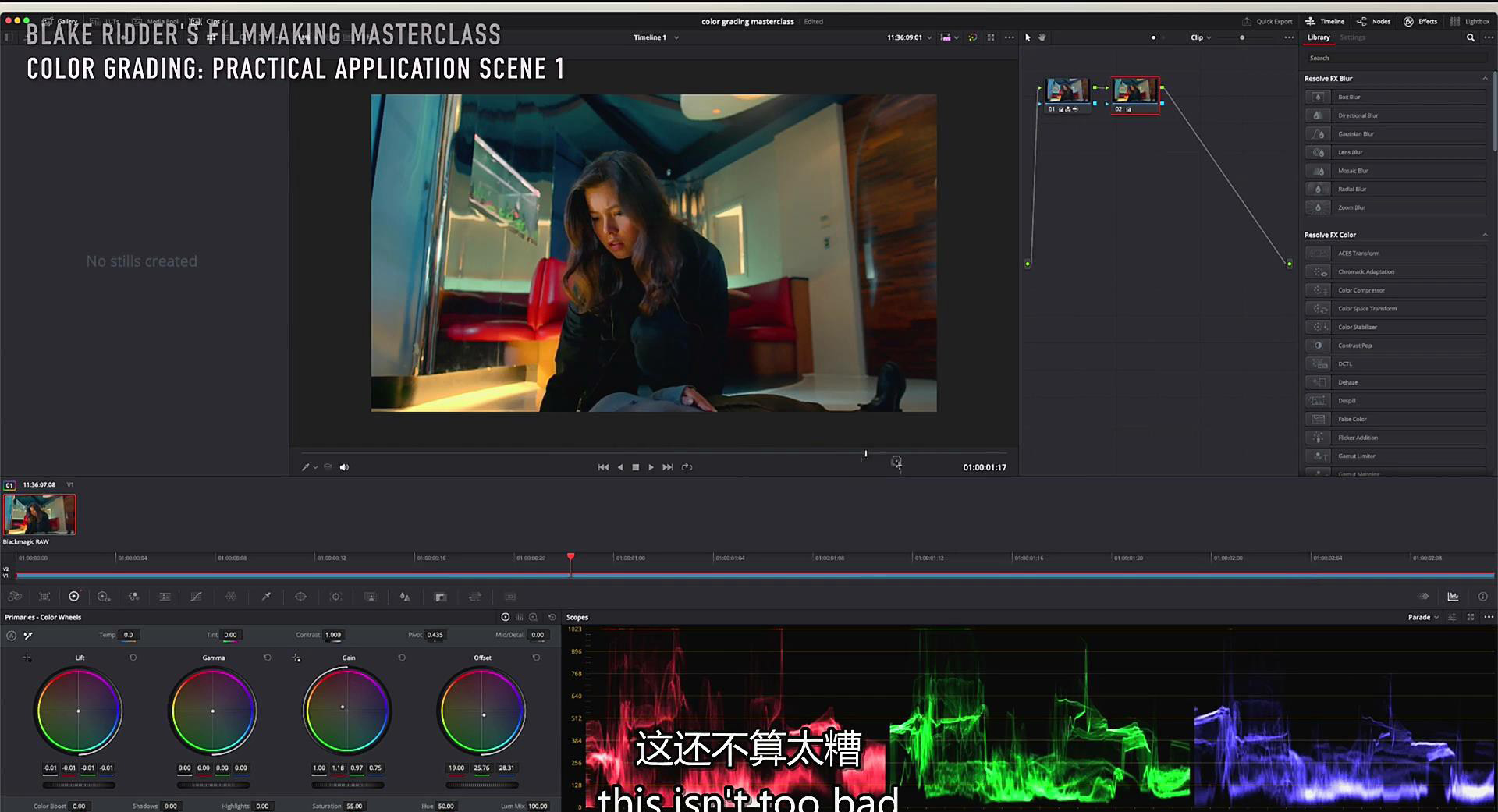Image resolution: width=1498 pixels, height=812 pixels.
Task: Reset the Gain color wheel
Action: point(402,658)
